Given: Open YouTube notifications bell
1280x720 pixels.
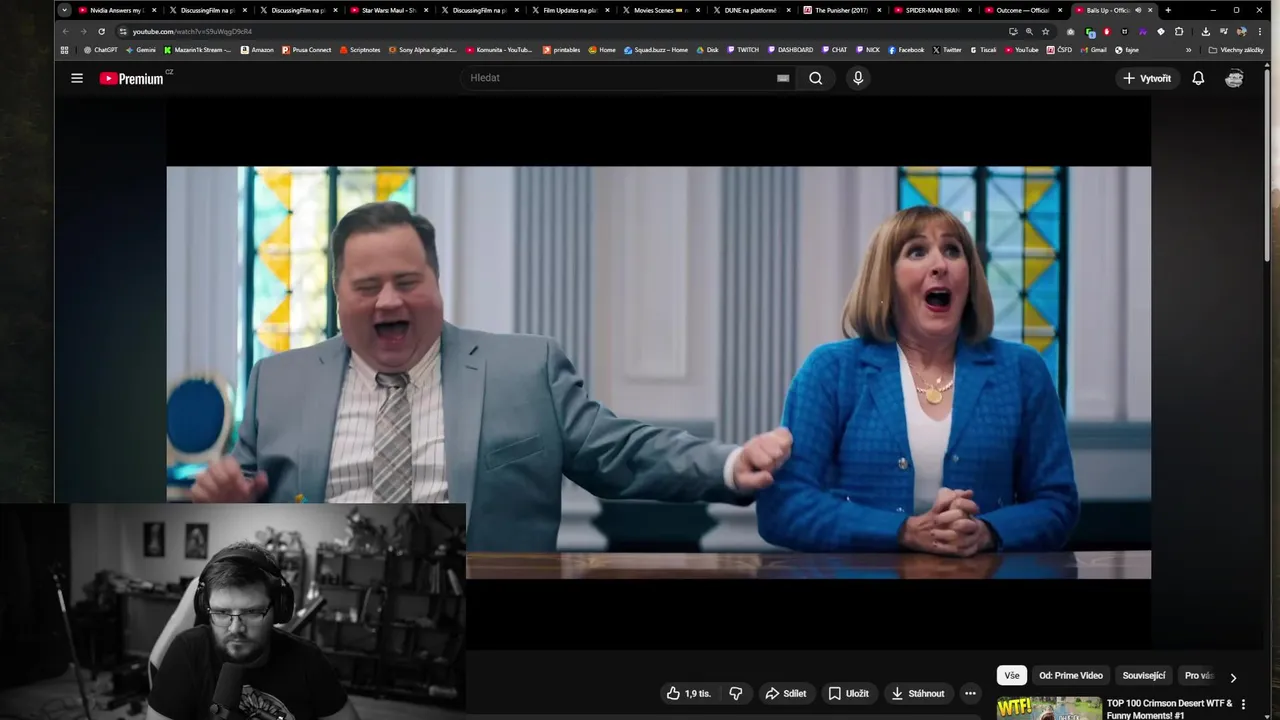Looking at the screenshot, I should coord(1198,78).
